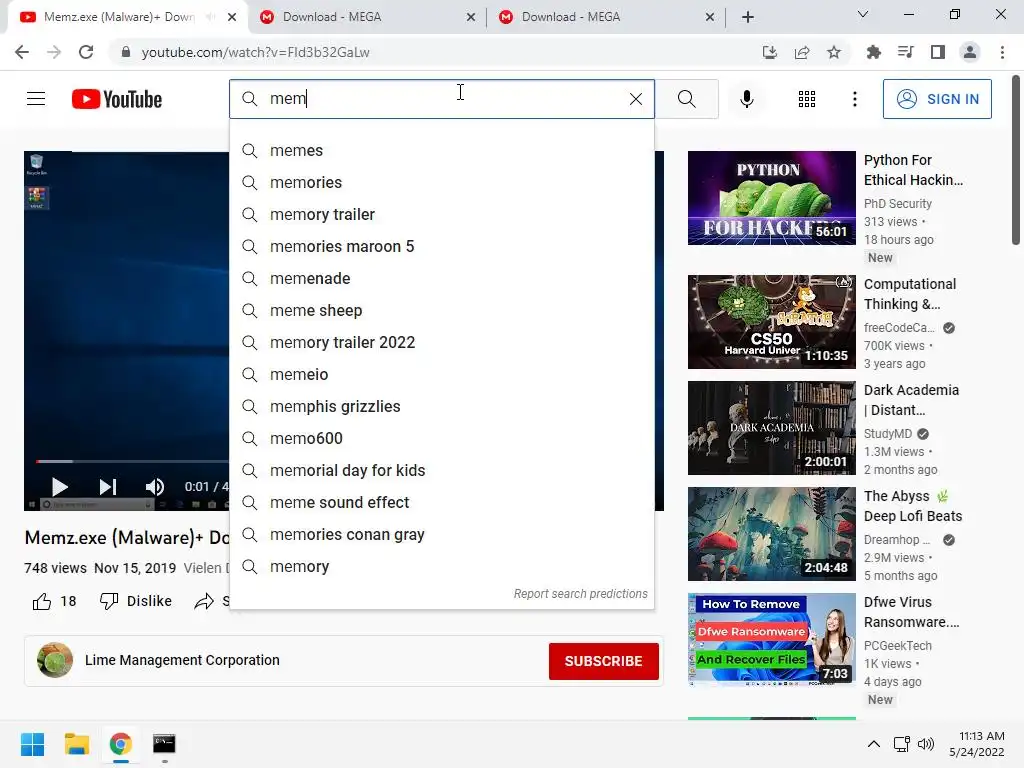Open tab search dropdown chevron
Image resolution: width=1024 pixels, height=768 pixels.
pyautogui.click(x=863, y=14)
